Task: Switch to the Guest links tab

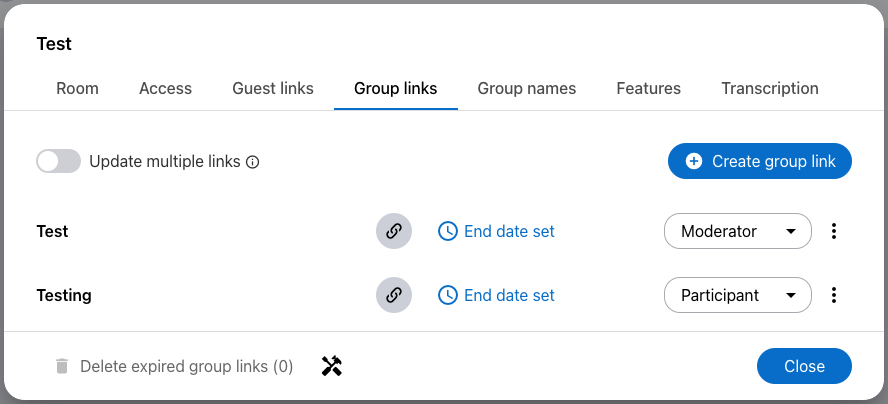Action: pyautogui.click(x=273, y=88)
